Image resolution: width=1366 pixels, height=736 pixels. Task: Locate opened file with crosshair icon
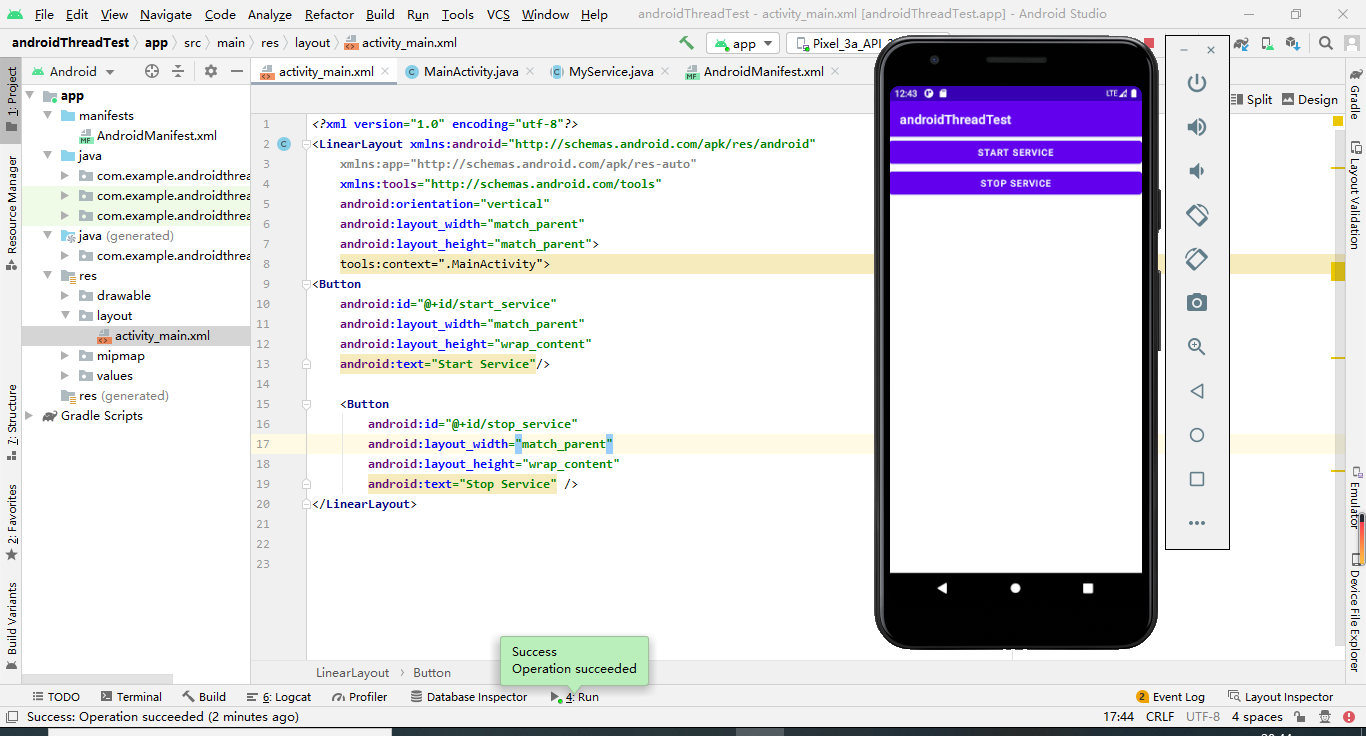point(152,71)
